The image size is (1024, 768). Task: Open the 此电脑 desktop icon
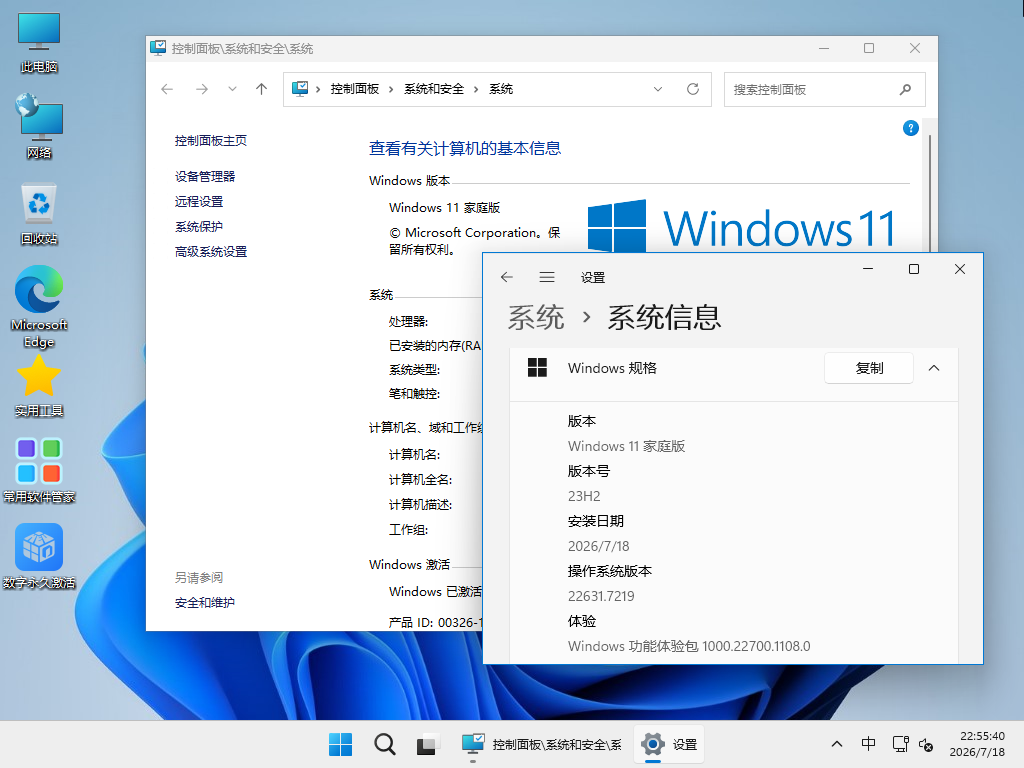click(39, 42)
